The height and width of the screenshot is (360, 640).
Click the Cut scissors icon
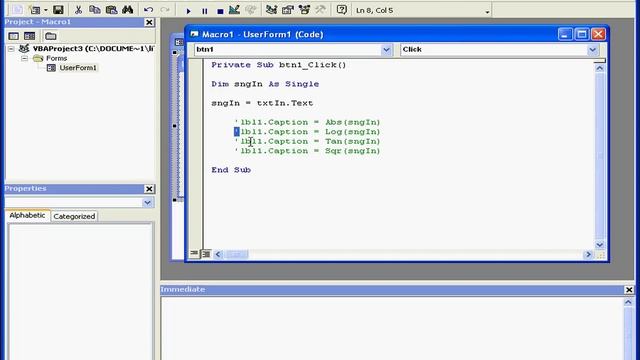coord(78,9)
